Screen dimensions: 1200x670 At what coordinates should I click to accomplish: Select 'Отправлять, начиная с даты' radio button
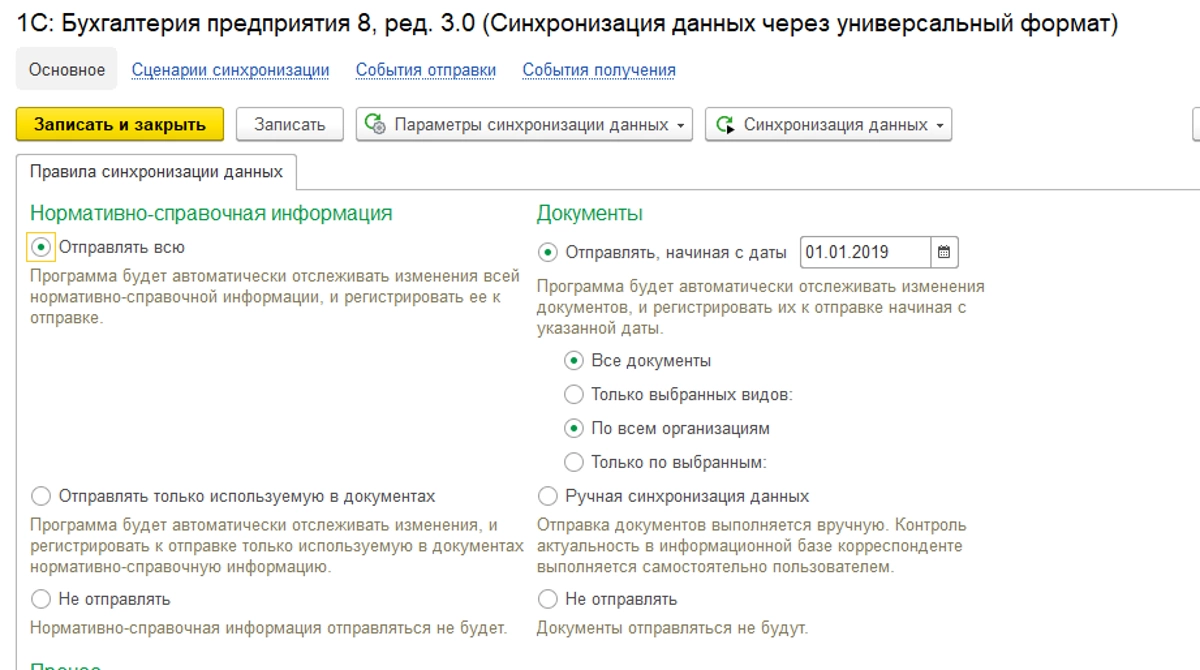[x=548, y=253]
